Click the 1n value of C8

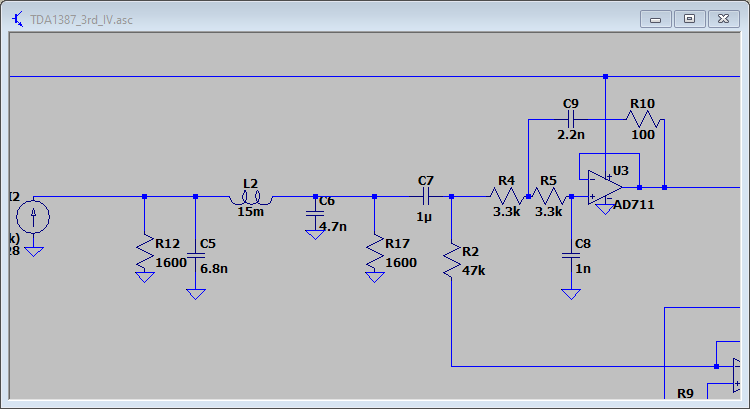(x=583, y=269)
